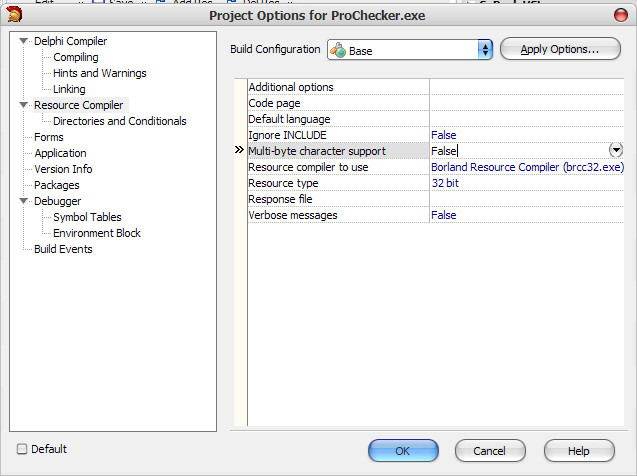
Task: Click the Ignore INCLUDE False value
Action: click(444, 135)
